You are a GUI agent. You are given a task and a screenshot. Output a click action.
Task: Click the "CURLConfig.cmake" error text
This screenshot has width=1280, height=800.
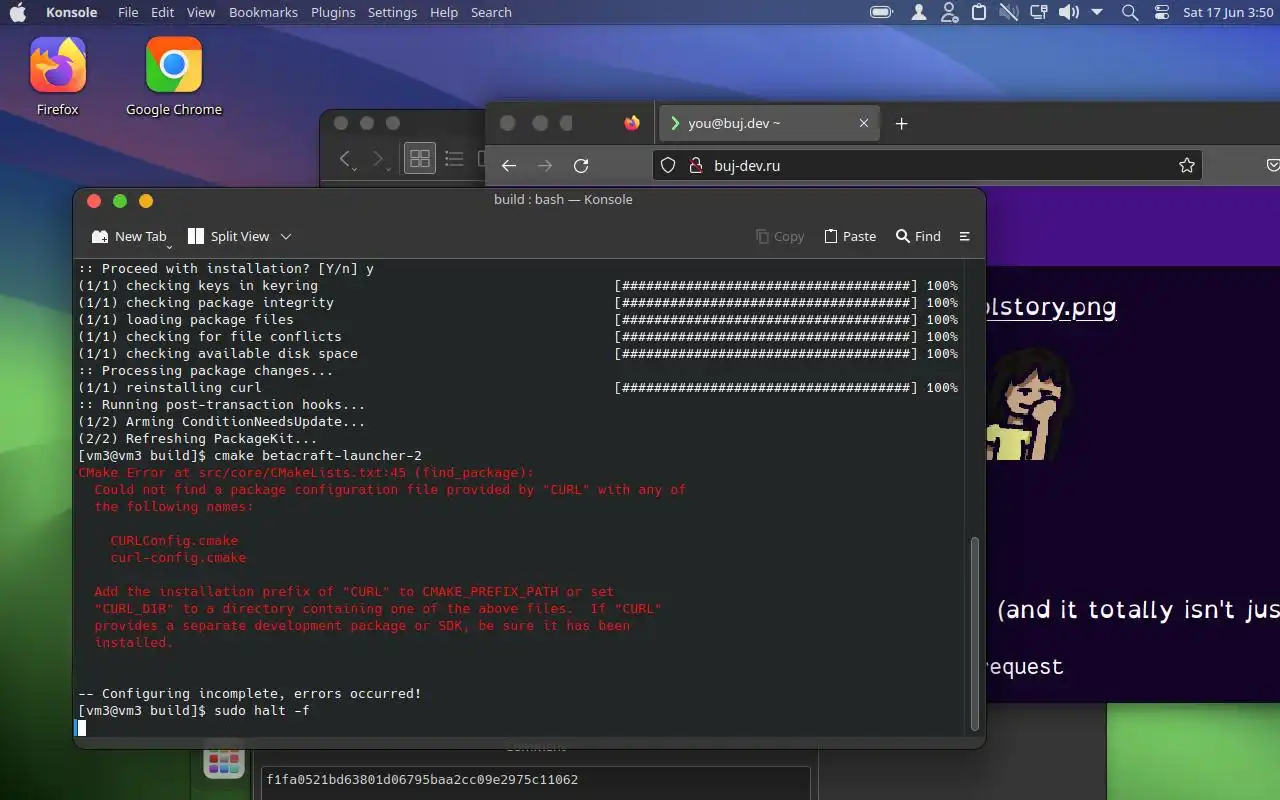(174, 540)
